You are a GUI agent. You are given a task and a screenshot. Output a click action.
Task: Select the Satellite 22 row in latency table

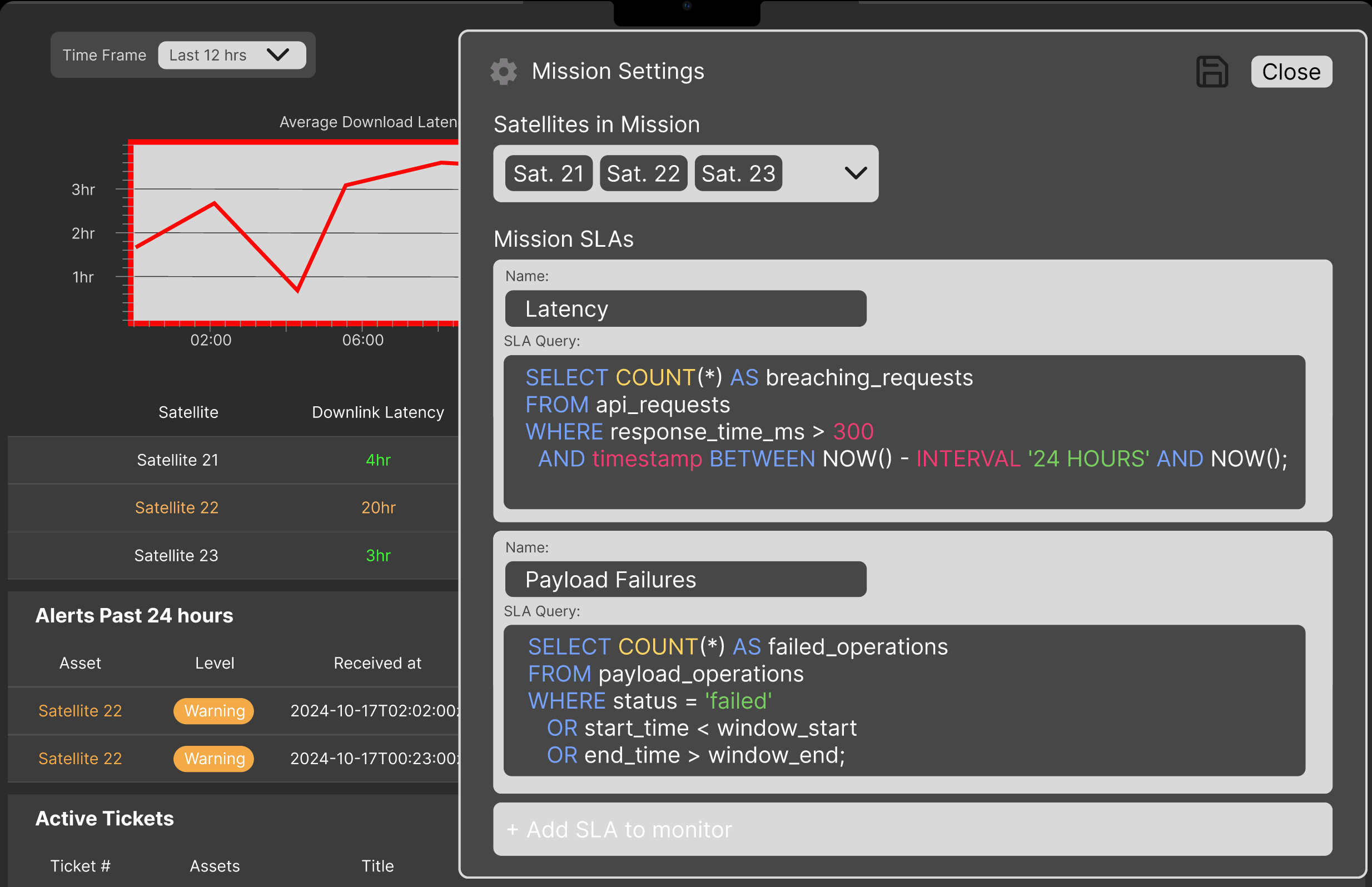(177, 507)
